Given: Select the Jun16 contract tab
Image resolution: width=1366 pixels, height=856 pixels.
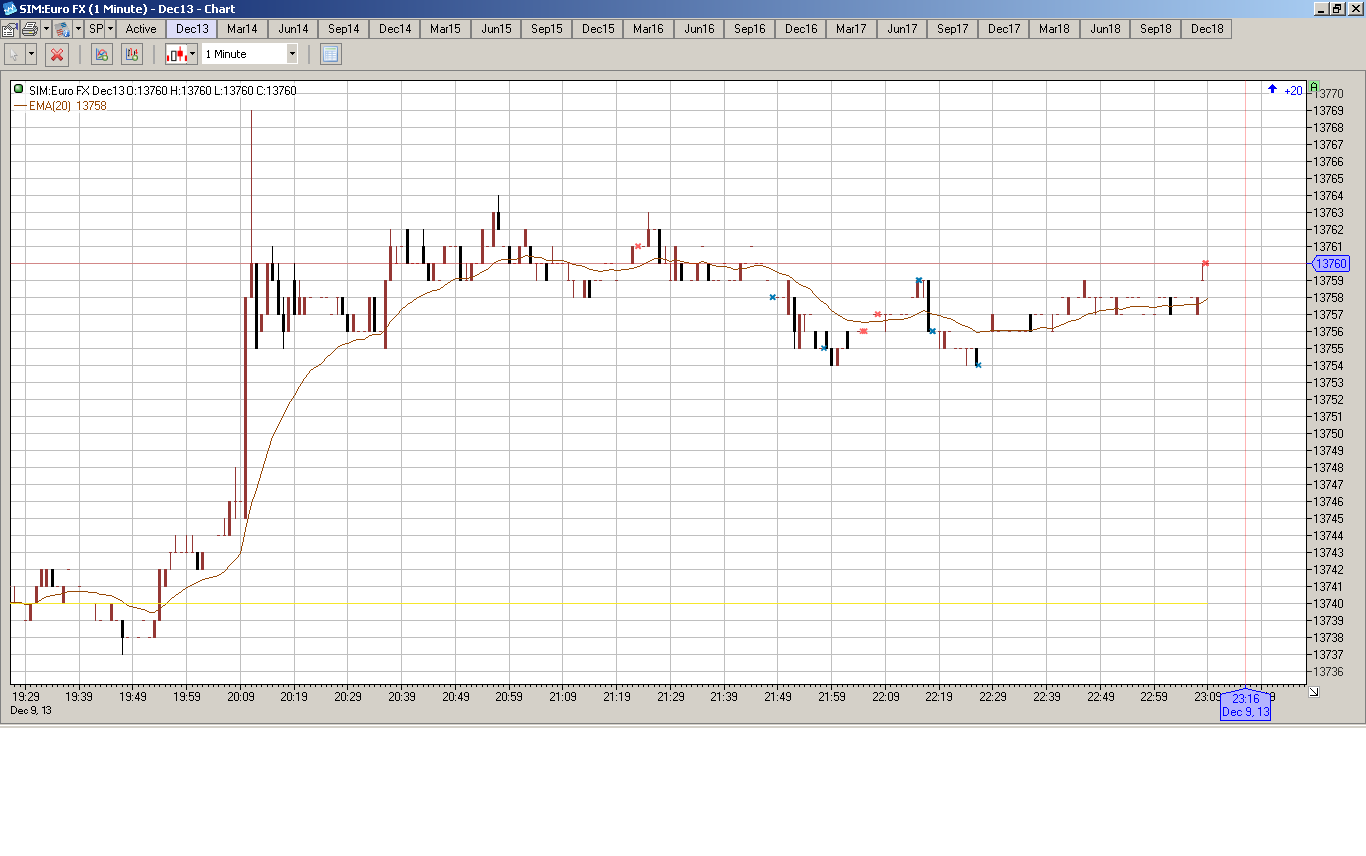Looking at the screenshot, I should [x=699, y=29].
